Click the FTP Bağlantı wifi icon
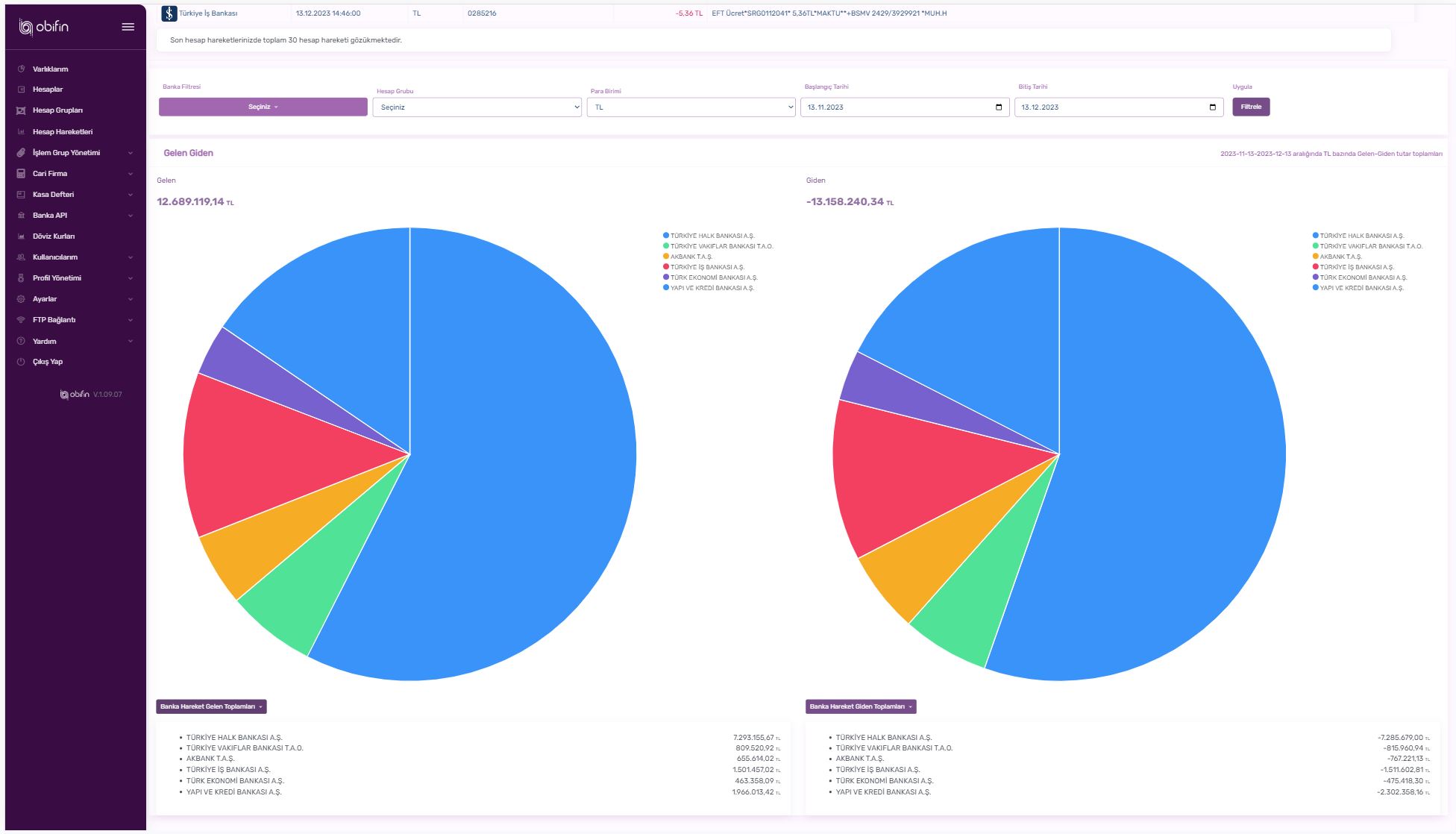This screenshot has width=1456, height=834. [x=22, y=320]
